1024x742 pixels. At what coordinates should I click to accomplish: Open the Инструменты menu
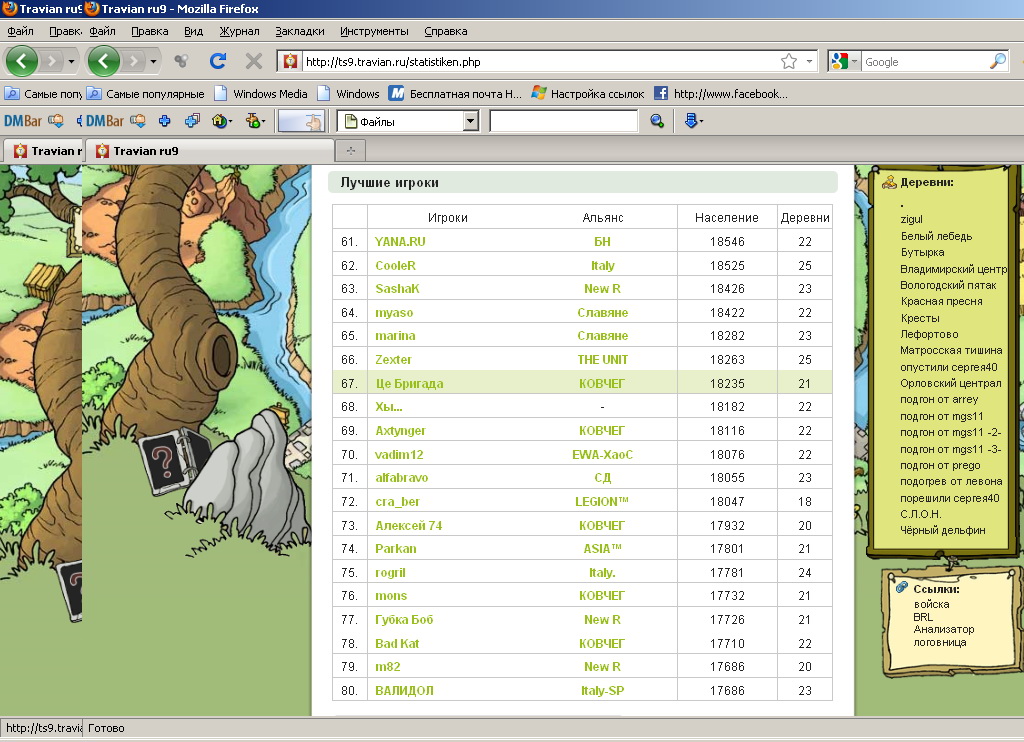pyautogui.click(x=374, y=31)
